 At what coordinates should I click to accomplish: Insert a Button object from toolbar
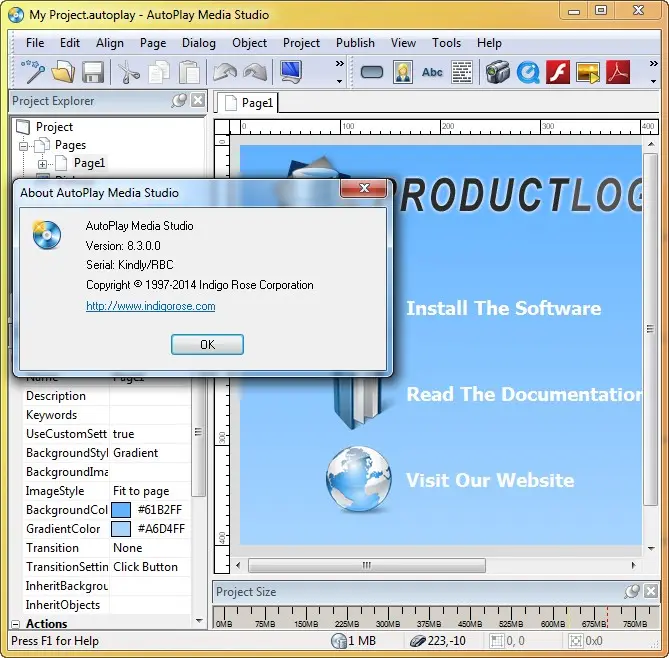pyautogui.click(x=372, y=72)
